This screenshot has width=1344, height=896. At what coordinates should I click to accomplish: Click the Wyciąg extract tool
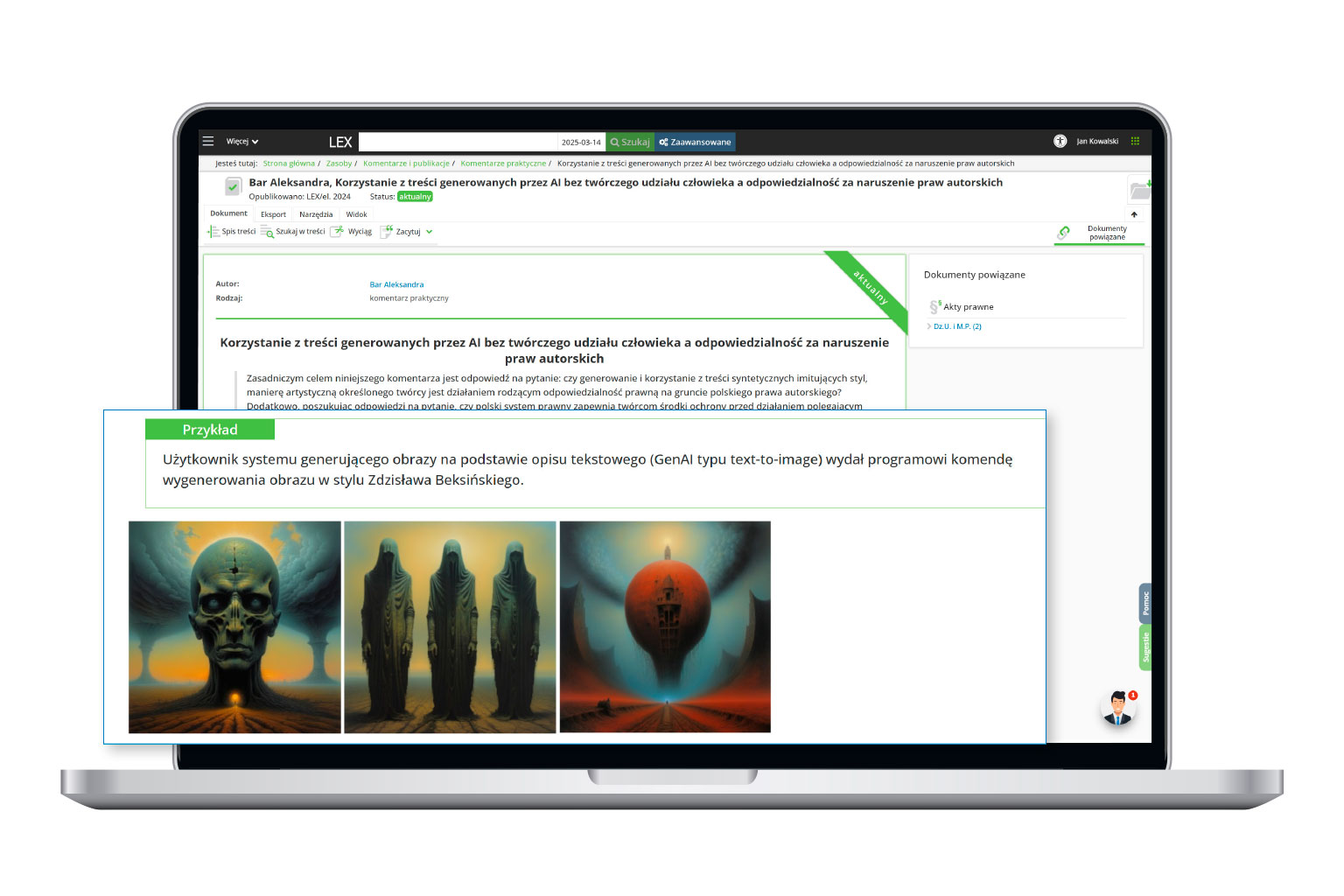point(352,232)
